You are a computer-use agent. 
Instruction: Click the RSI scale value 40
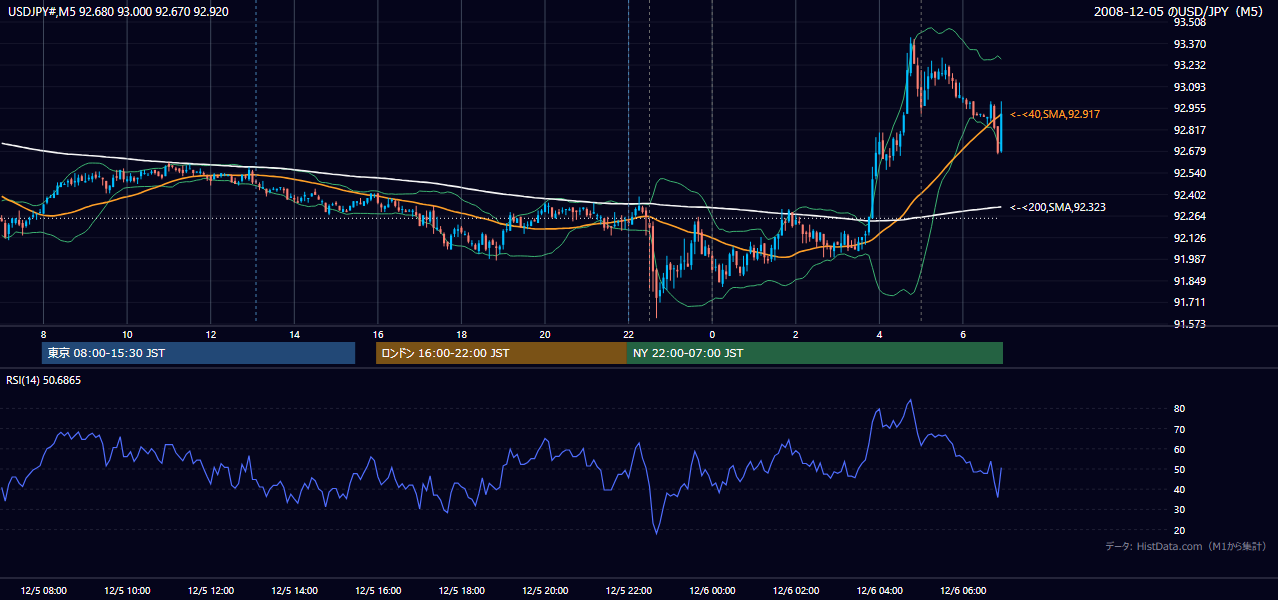pos(1179,489)
